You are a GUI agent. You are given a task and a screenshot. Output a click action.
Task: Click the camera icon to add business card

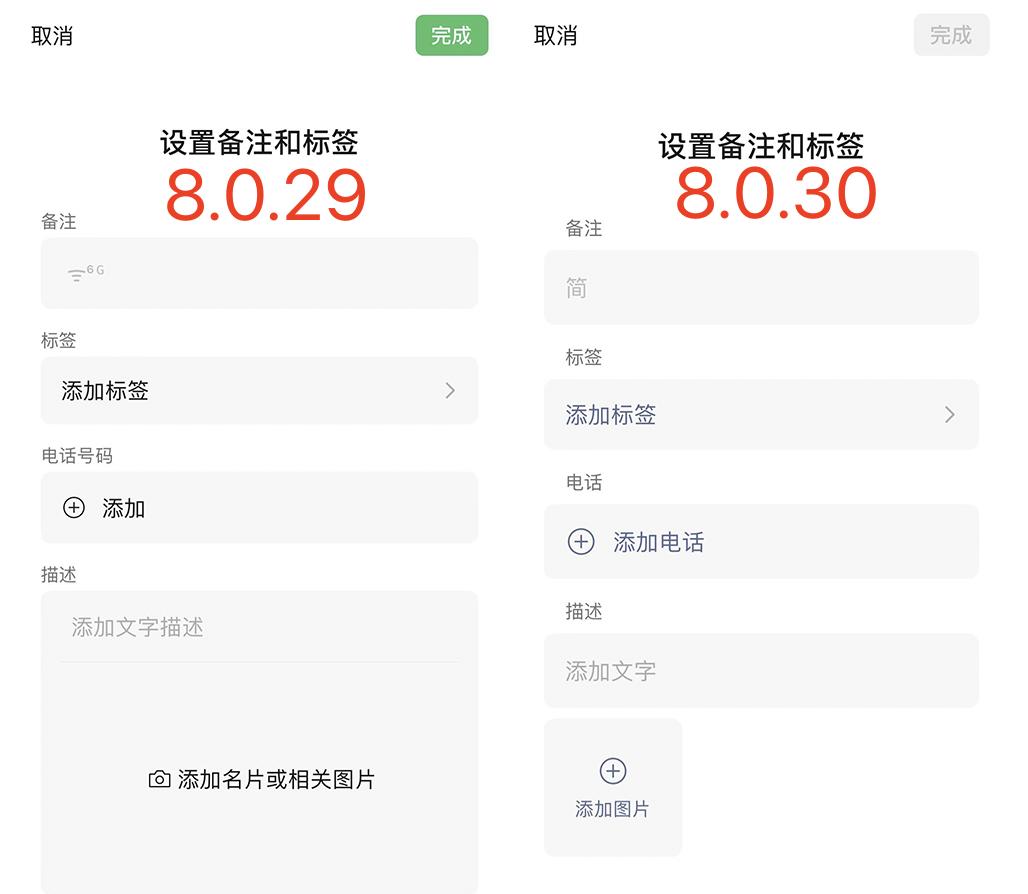157,780
